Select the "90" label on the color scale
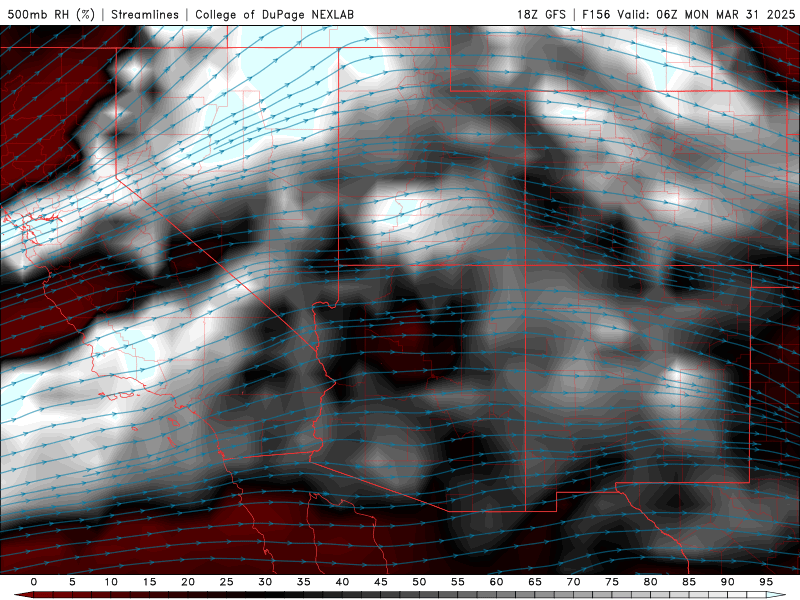800x600 pixels. (728, 582)
